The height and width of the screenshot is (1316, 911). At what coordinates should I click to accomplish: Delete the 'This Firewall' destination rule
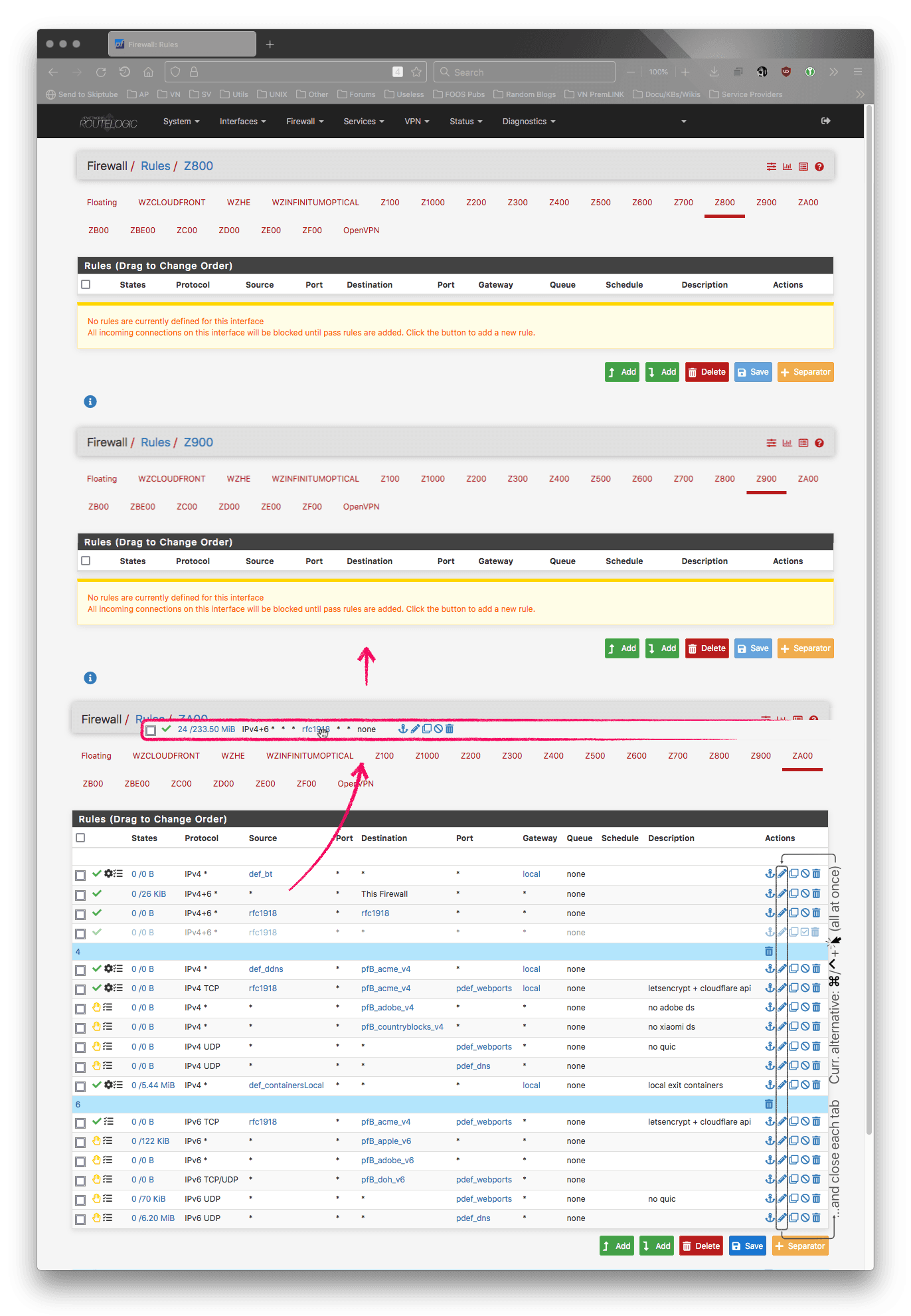[x=816, y=893]
